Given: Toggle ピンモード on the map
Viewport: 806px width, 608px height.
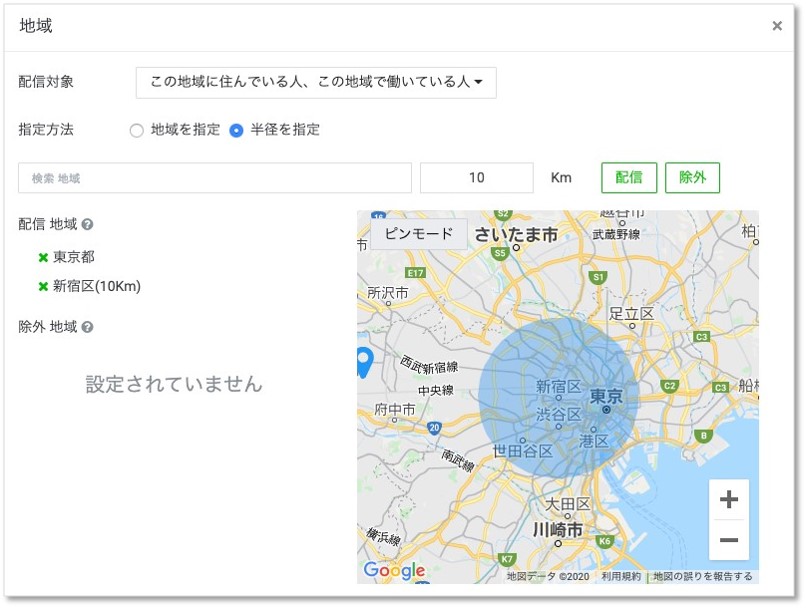Looking at the screenshot, I should pyautogui.click(x=418, y=234).
